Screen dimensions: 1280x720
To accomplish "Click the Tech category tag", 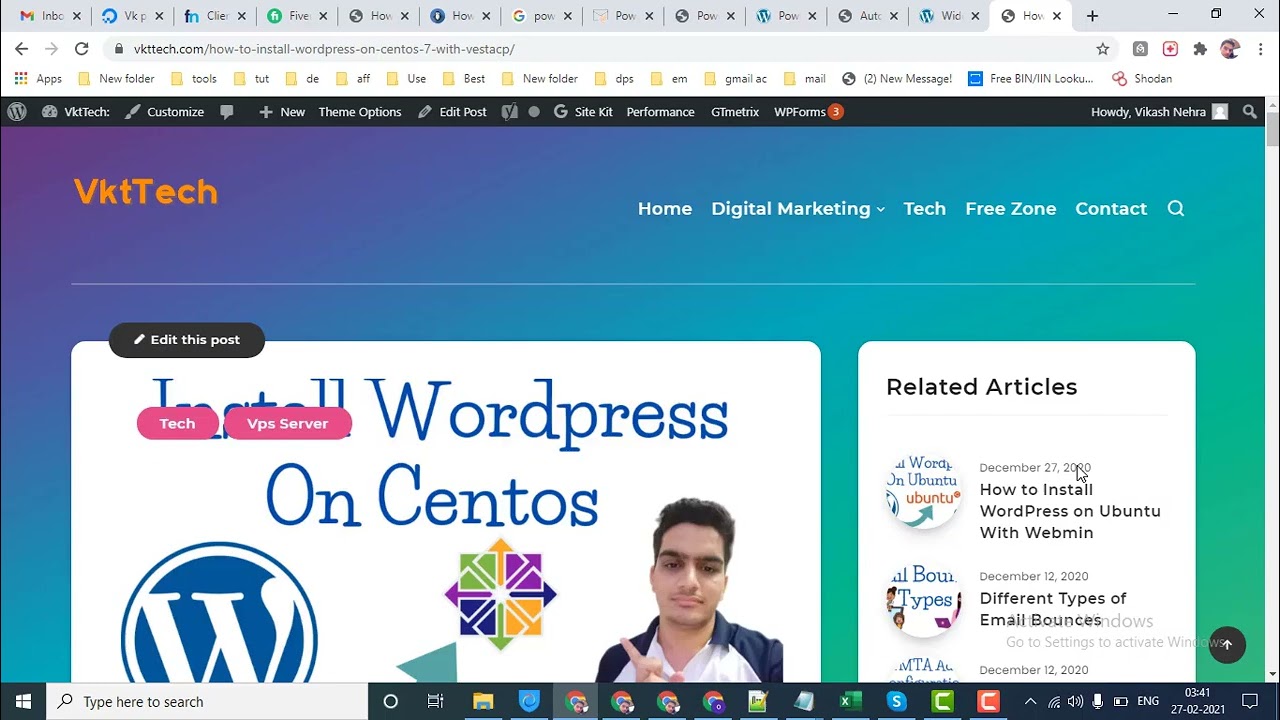I will (177, 423).
